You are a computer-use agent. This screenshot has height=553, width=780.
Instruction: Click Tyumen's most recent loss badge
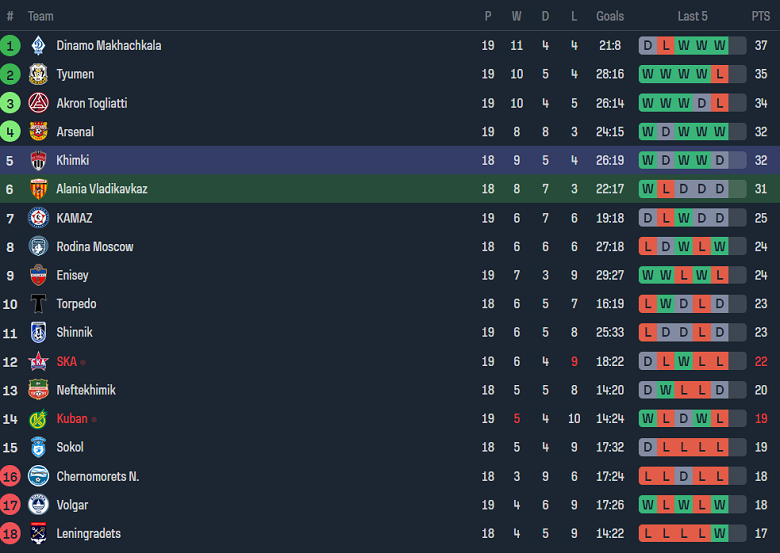(720, 74)
